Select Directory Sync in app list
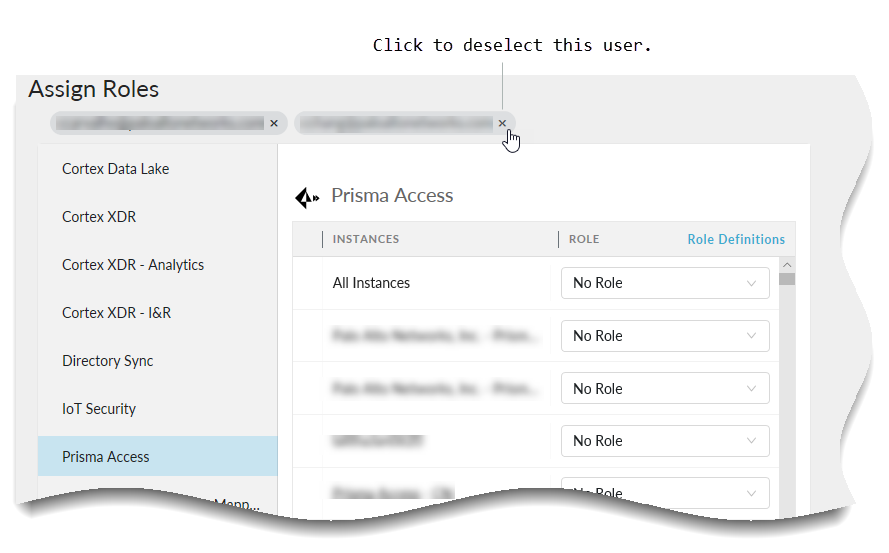Screen dimensions: 889x553 point(108,361)
